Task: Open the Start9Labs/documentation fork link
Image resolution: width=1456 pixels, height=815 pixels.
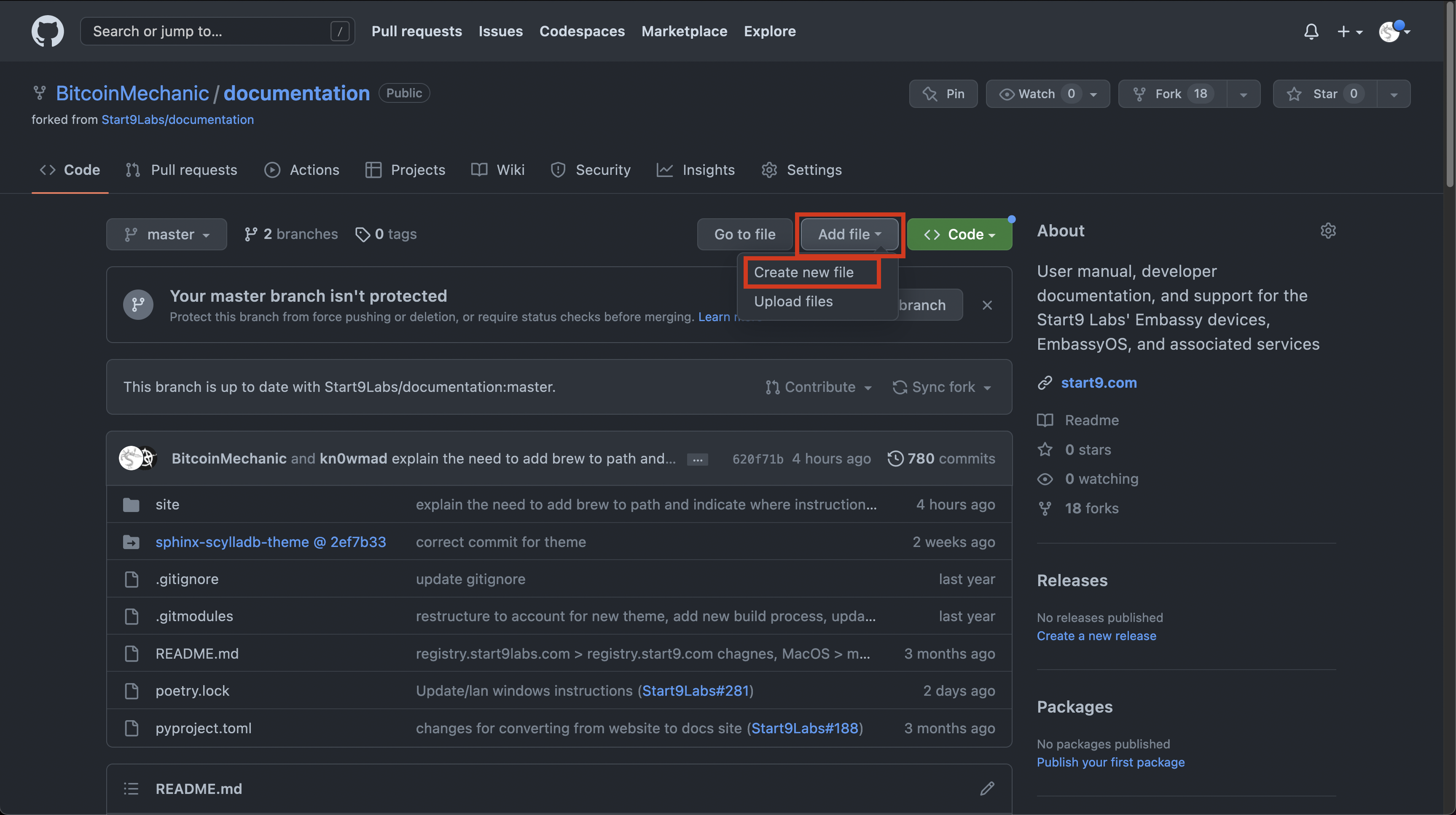Action: [177, 120]
